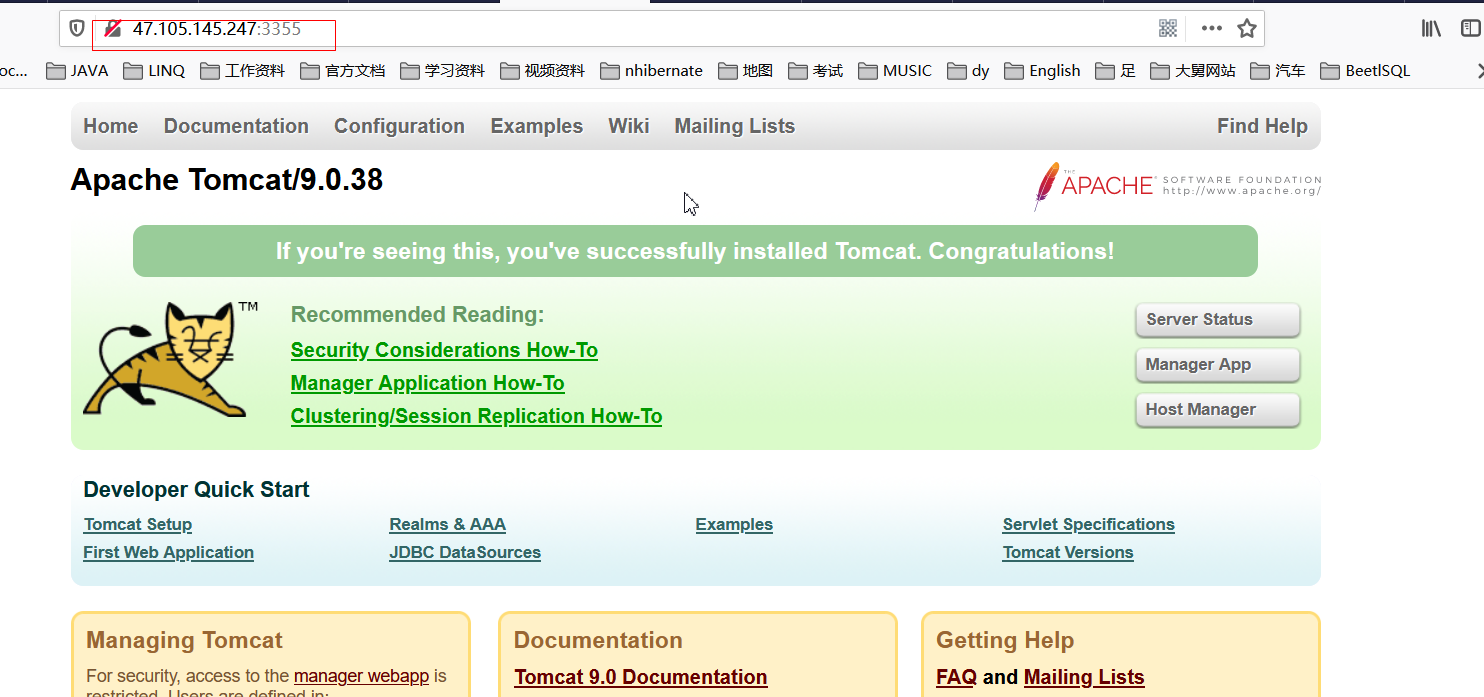Open the 汽车 bookmarks folder
The image size is (1484, 697).
click(x=1278, y=71)
